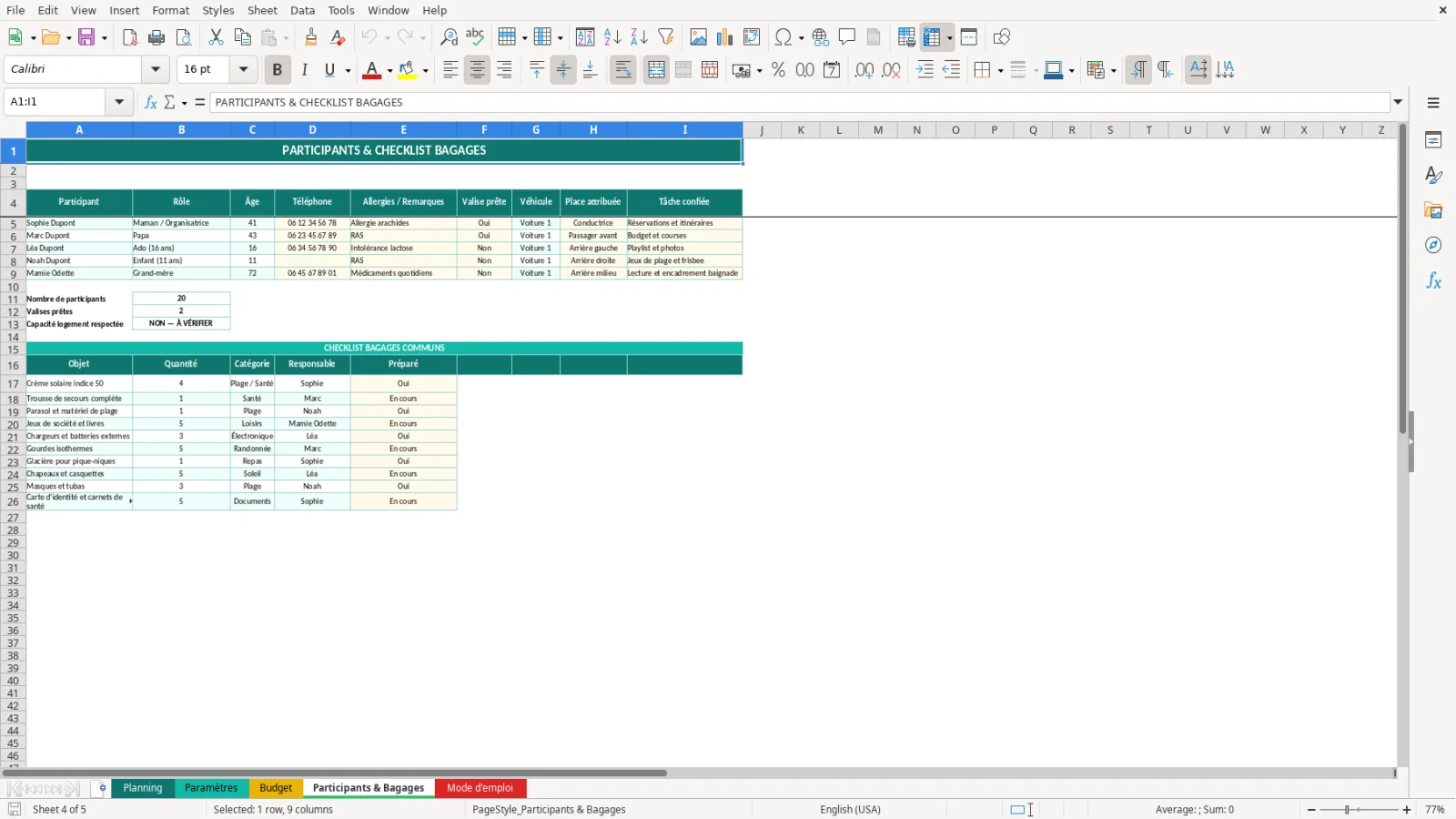Screen dimensions: 1456x819
Task: Apply the red font color swatch
Action: click(372, 71)
